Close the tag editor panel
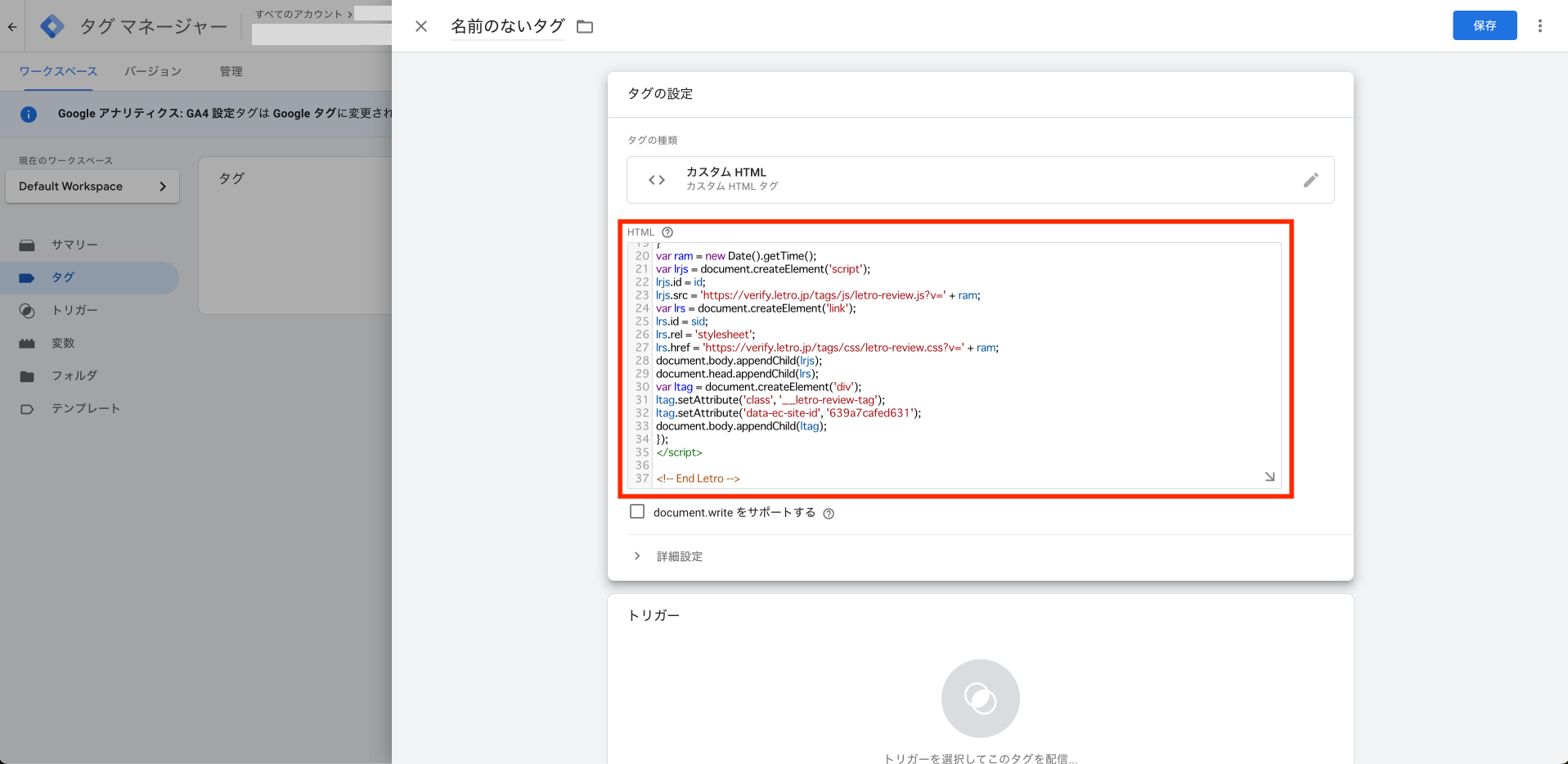The width and height of the screenshot is (1568, 764). [x=421, y=26]
